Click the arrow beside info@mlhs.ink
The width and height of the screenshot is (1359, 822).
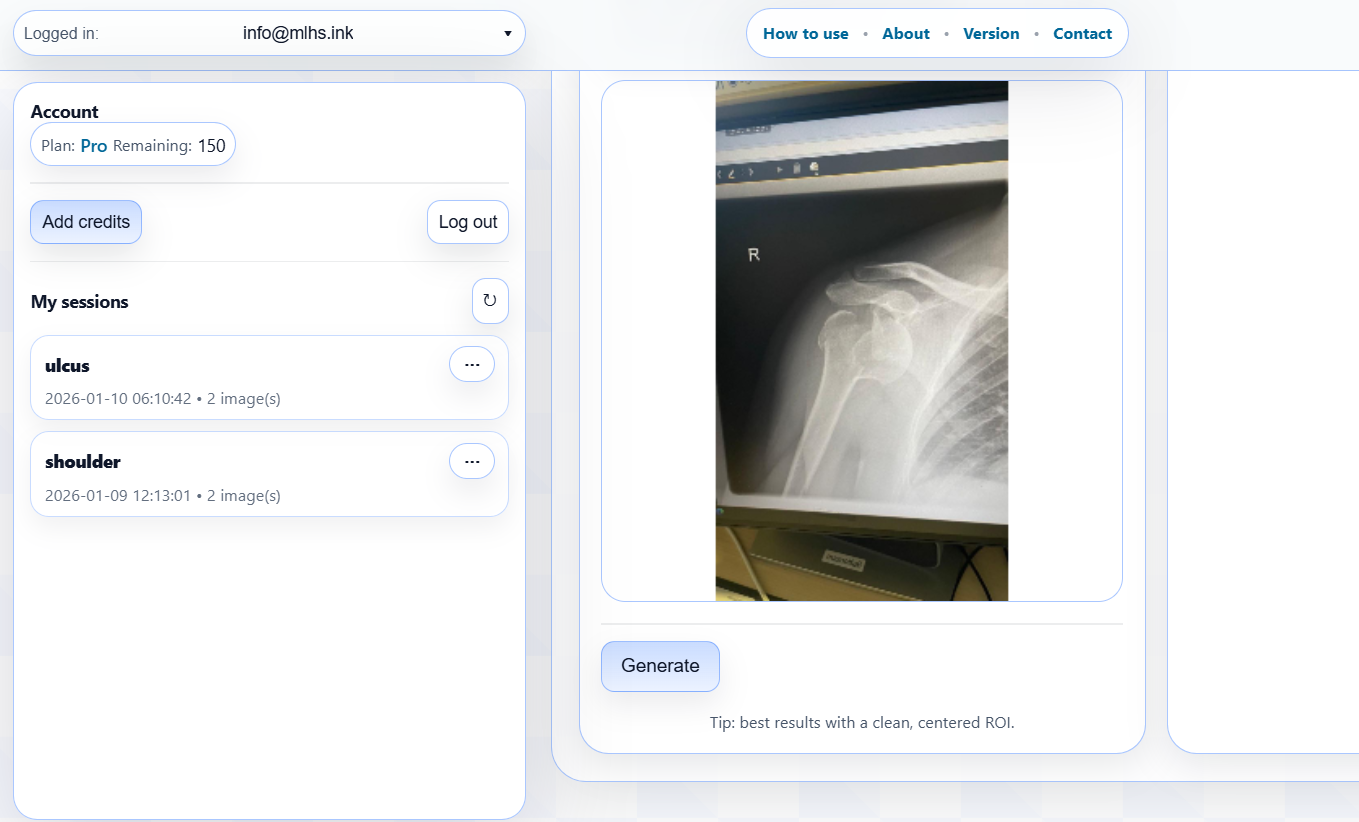pos(508,34)
